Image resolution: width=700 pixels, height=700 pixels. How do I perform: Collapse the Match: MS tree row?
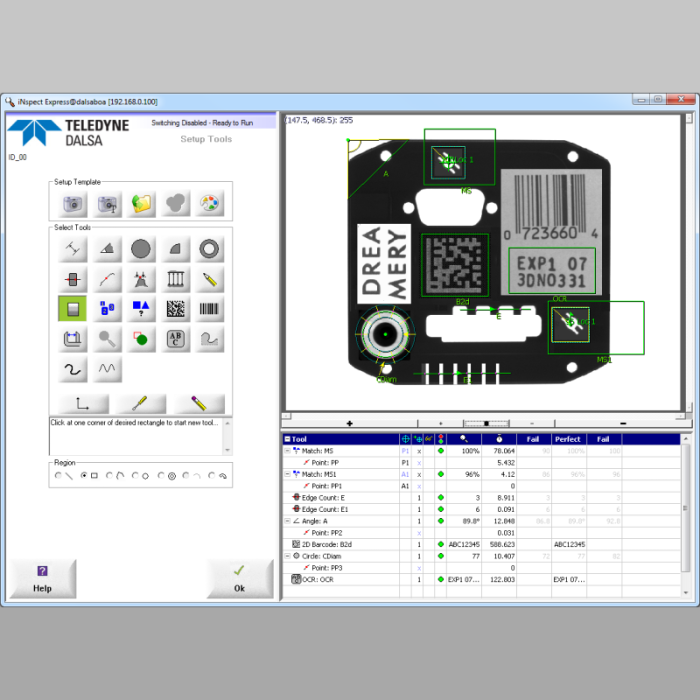coord(288,451)
